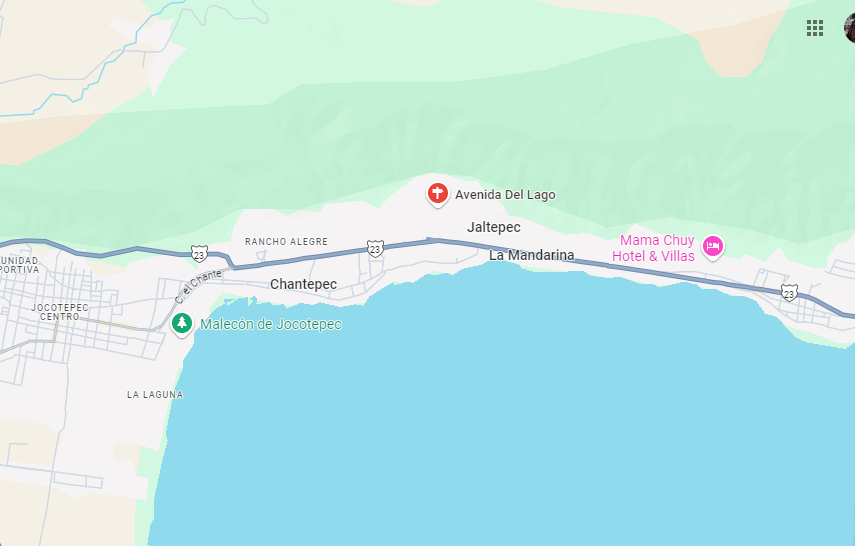The image size is (855, 546).
Task: Open the Mama Chuy Hotel & Villas label
Action: [653, 248]
